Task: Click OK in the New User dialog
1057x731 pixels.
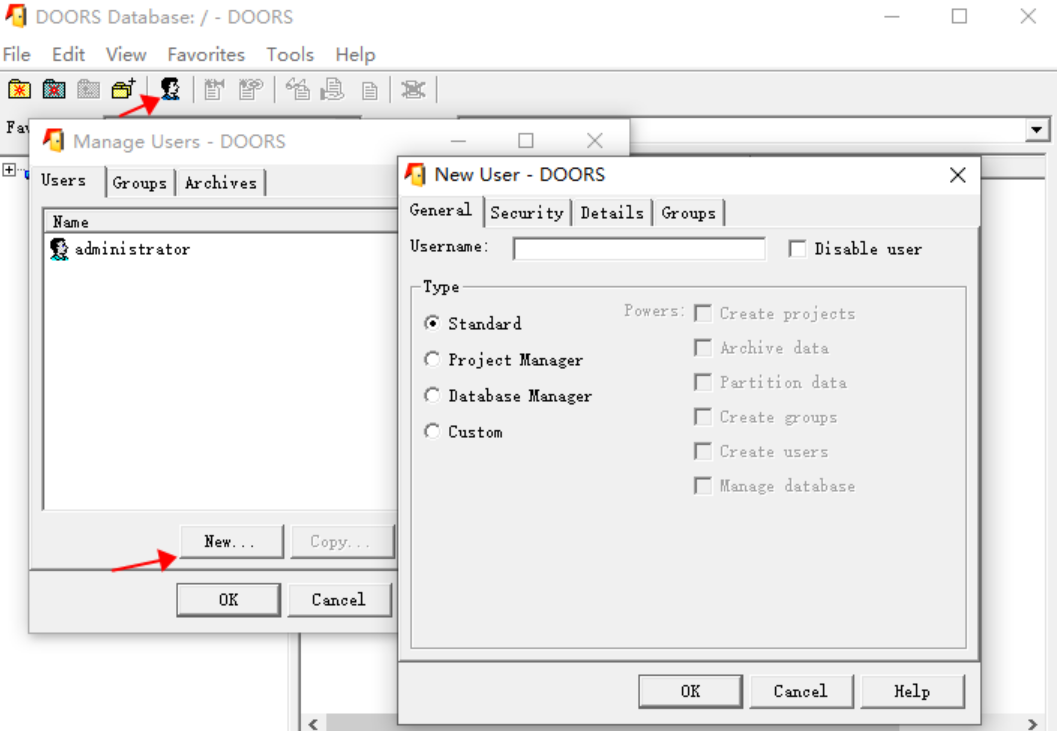Action: pos(690,691)
